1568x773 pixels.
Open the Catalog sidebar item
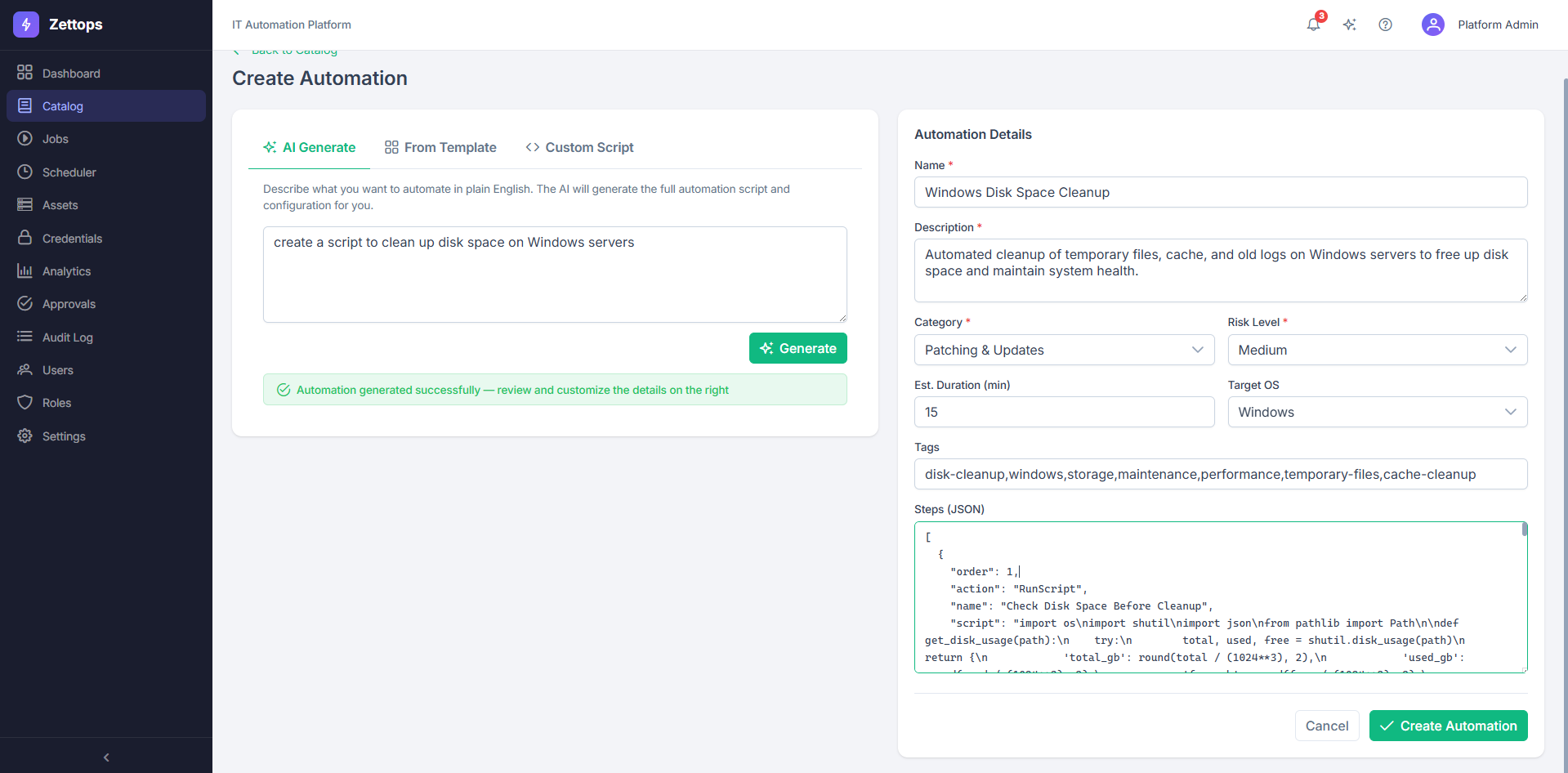click(x=106, y=106)
